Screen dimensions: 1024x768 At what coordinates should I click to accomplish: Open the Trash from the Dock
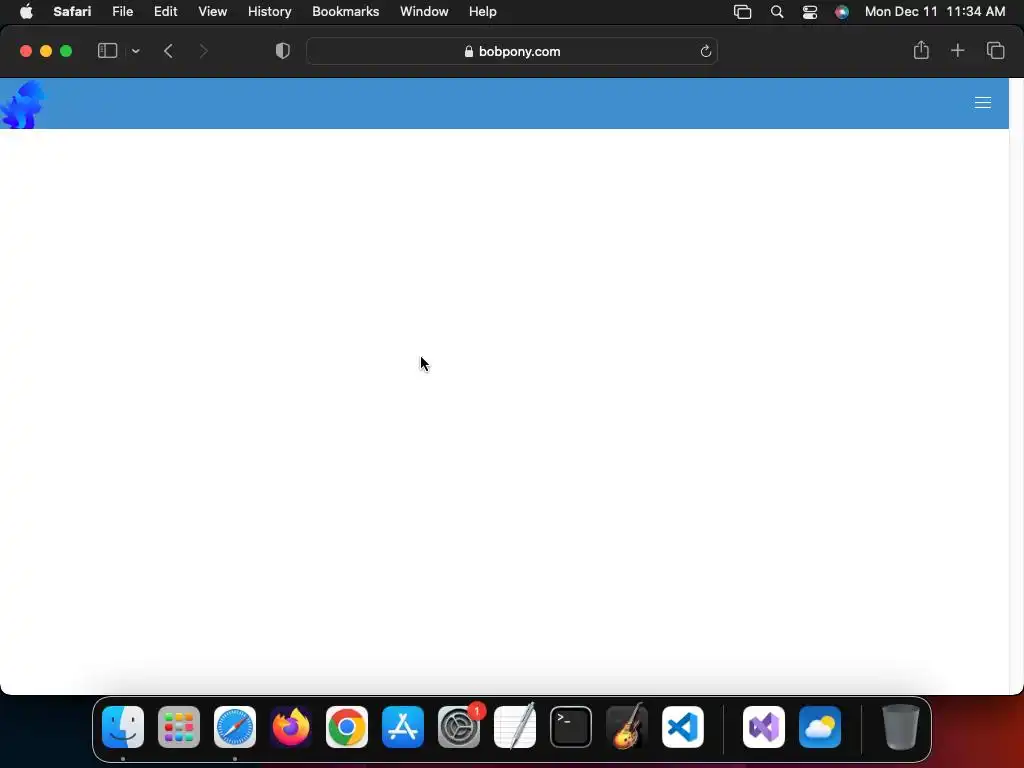pyautogui.click(x=901, y=727)
